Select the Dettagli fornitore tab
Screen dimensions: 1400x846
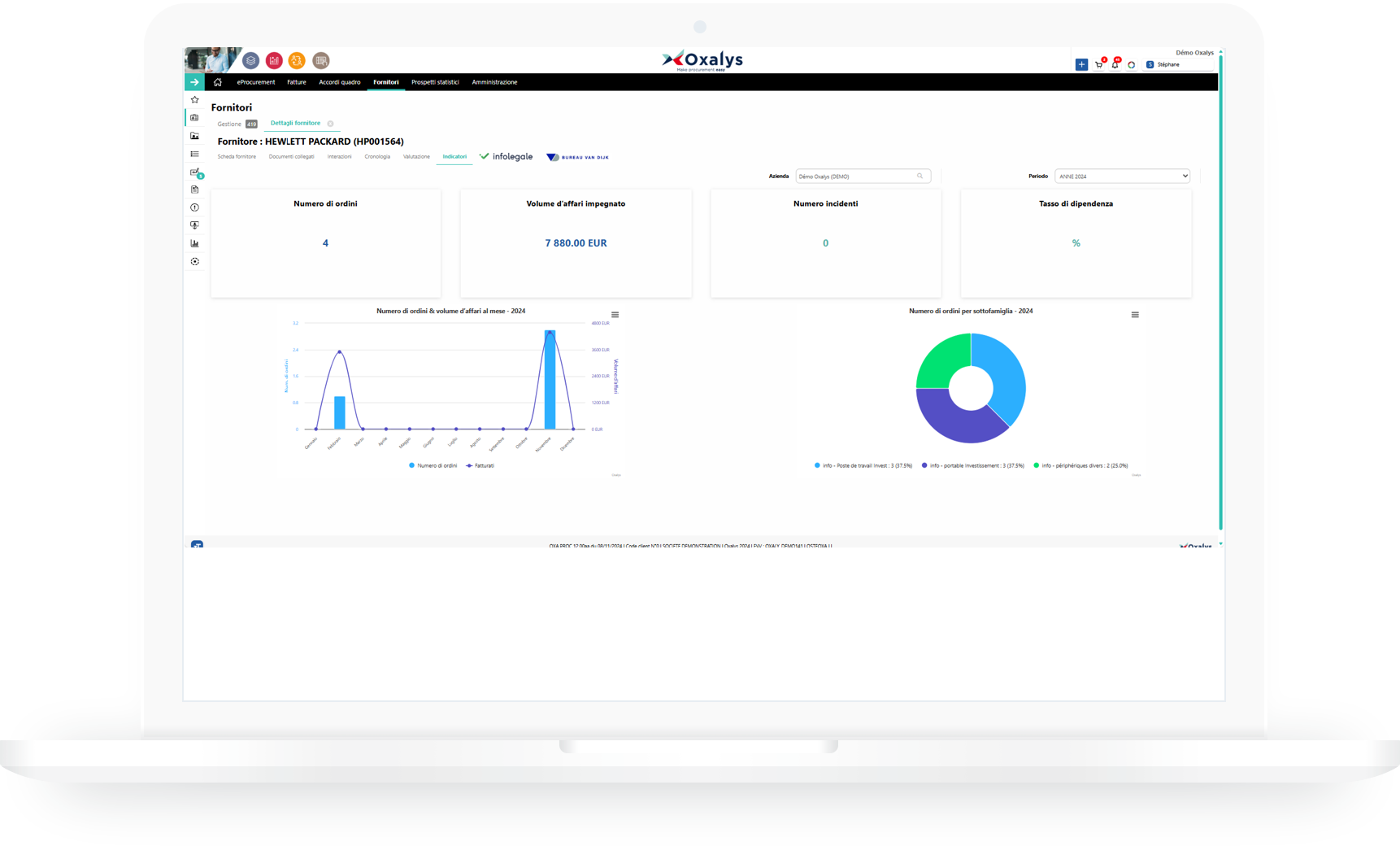[295, 124]
